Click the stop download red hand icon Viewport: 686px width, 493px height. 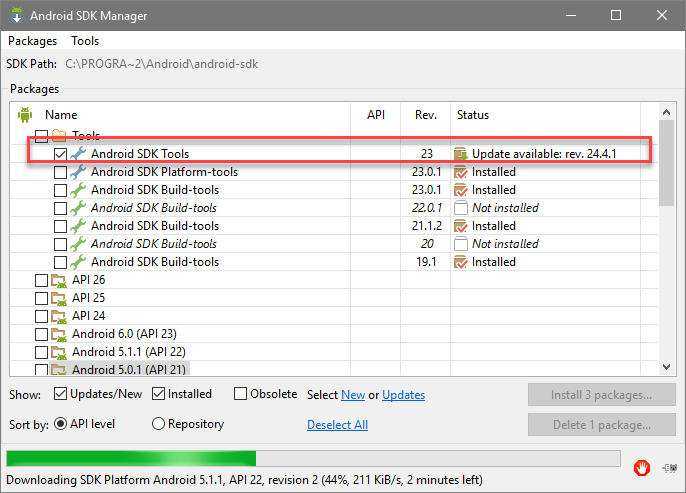click(642, 468)
